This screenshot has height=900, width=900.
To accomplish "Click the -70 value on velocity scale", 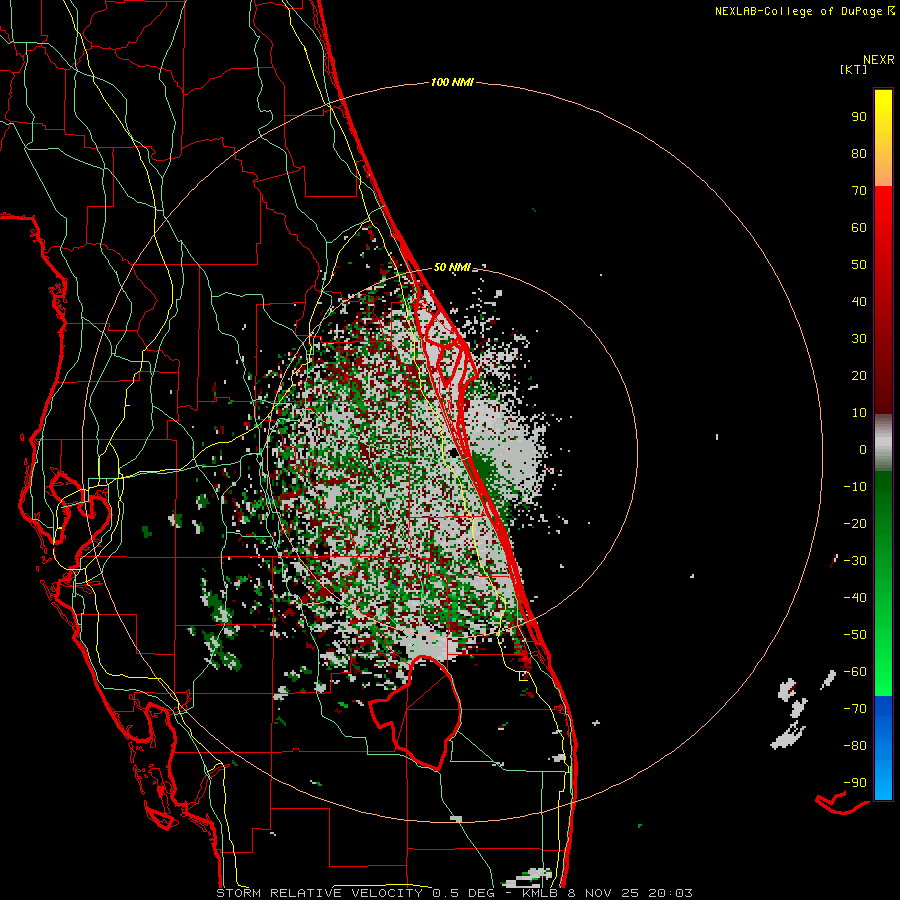I will [855, 709].
